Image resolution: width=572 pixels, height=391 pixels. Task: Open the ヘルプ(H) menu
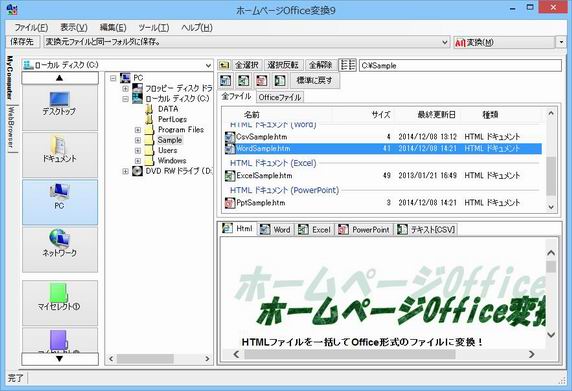197,27
